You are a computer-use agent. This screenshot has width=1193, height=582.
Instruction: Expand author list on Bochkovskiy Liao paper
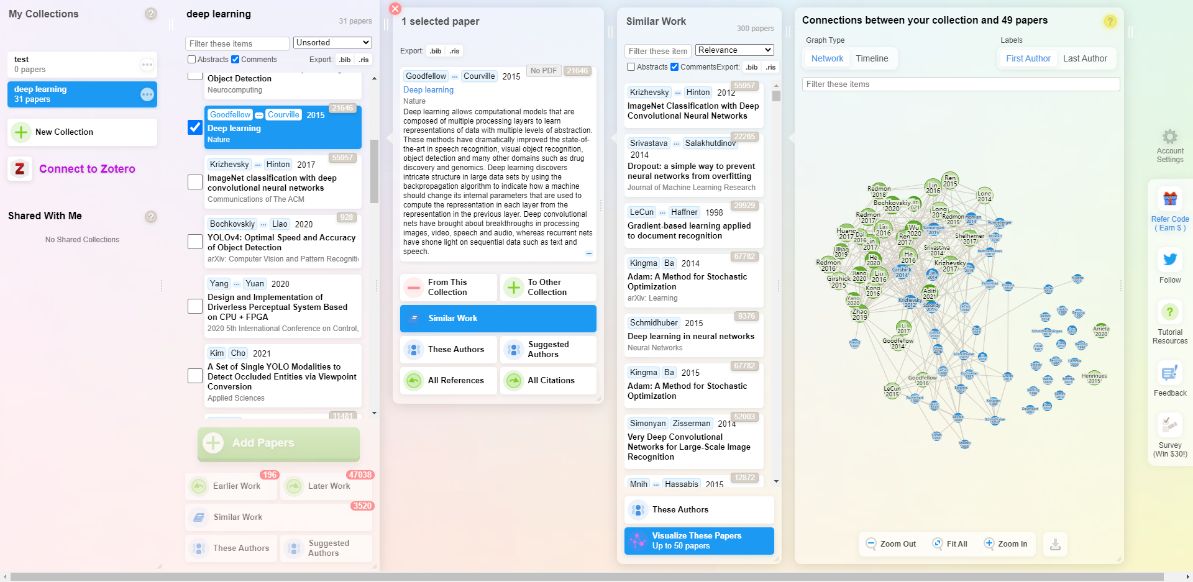coord(263,224)
